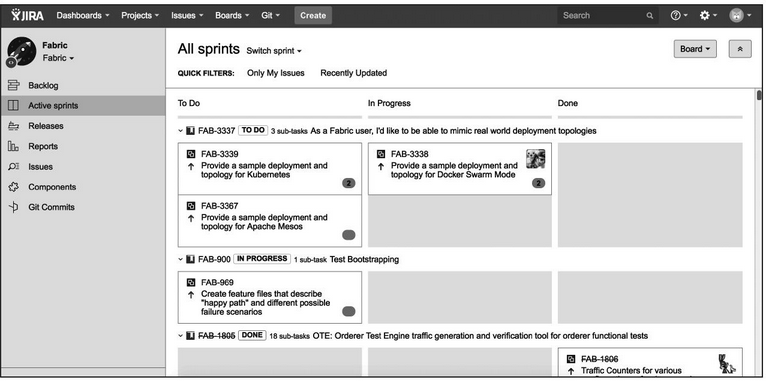Screen dimensions: 766x381
Task: Open Reports in the sidebar
Action: [83, 146]
